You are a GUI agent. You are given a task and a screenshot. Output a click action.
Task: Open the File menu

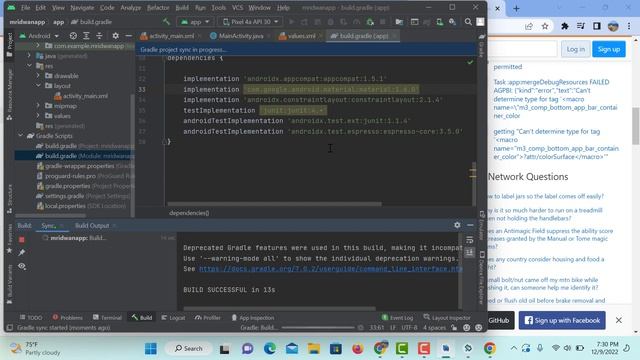coord(25,8)
